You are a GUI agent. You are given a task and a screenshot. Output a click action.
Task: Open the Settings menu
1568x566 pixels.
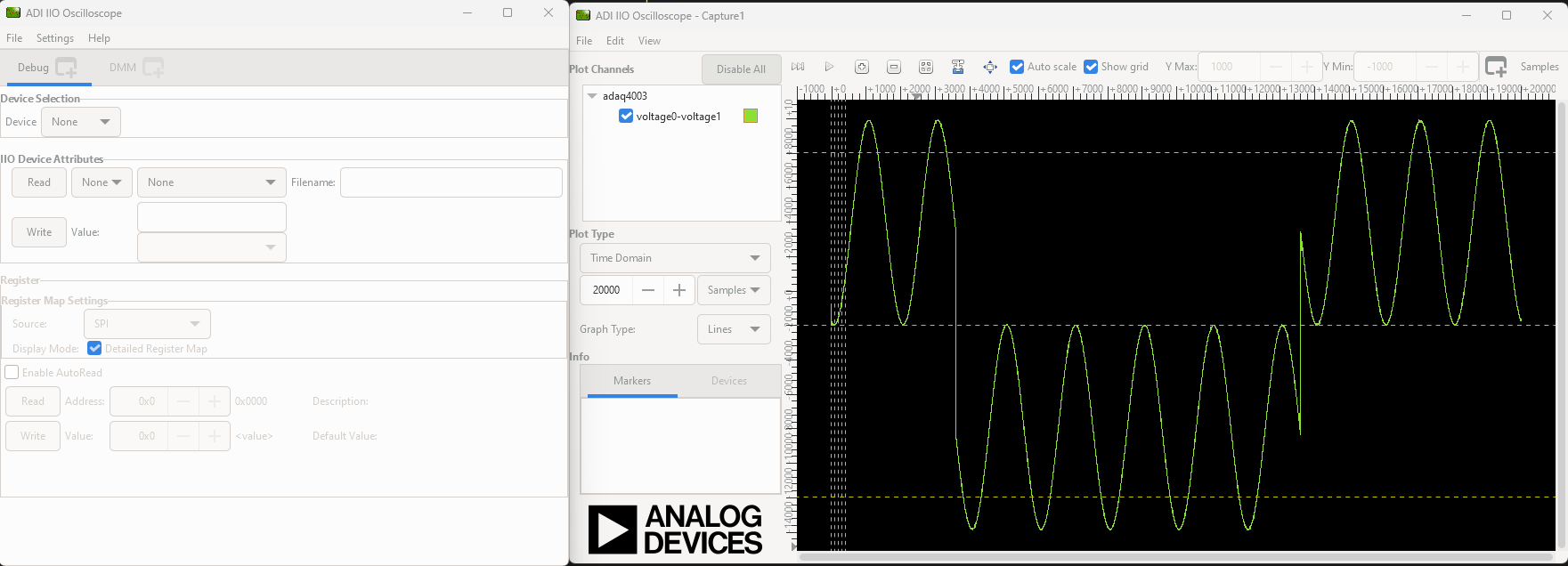coord(55,38)
